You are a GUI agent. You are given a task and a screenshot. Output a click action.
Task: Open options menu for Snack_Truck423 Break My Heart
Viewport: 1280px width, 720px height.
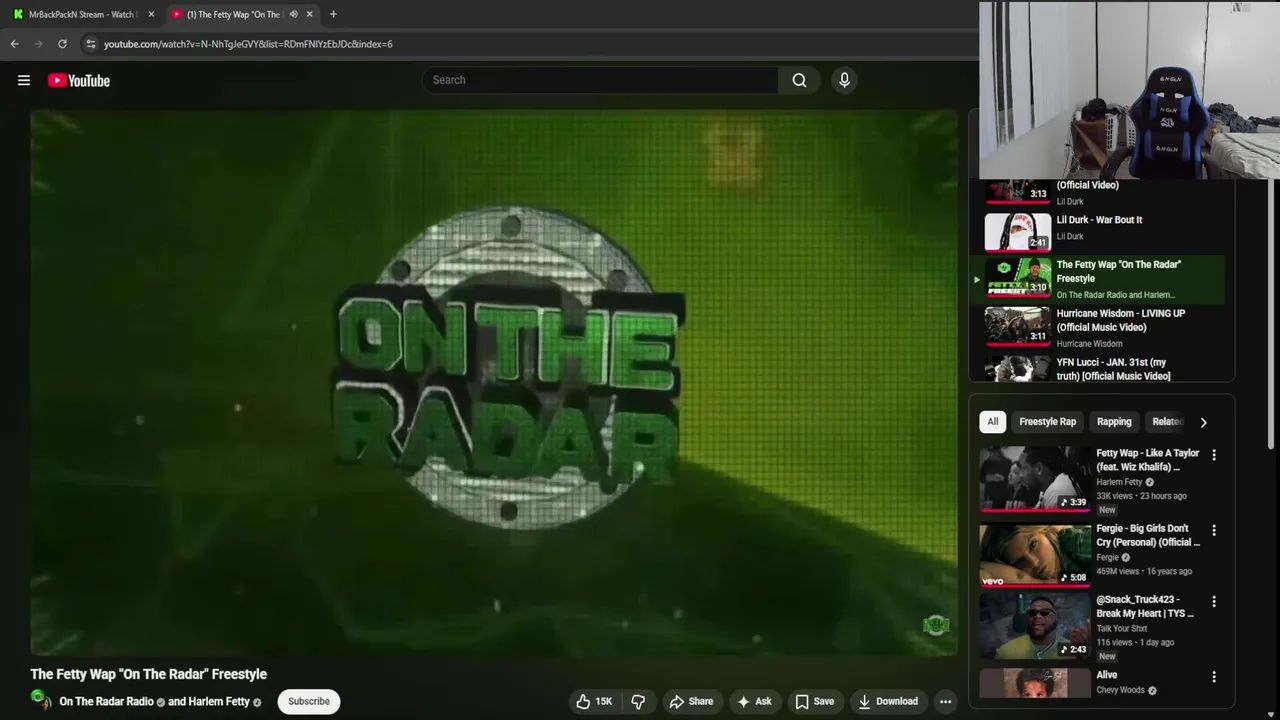(1214, 602)
